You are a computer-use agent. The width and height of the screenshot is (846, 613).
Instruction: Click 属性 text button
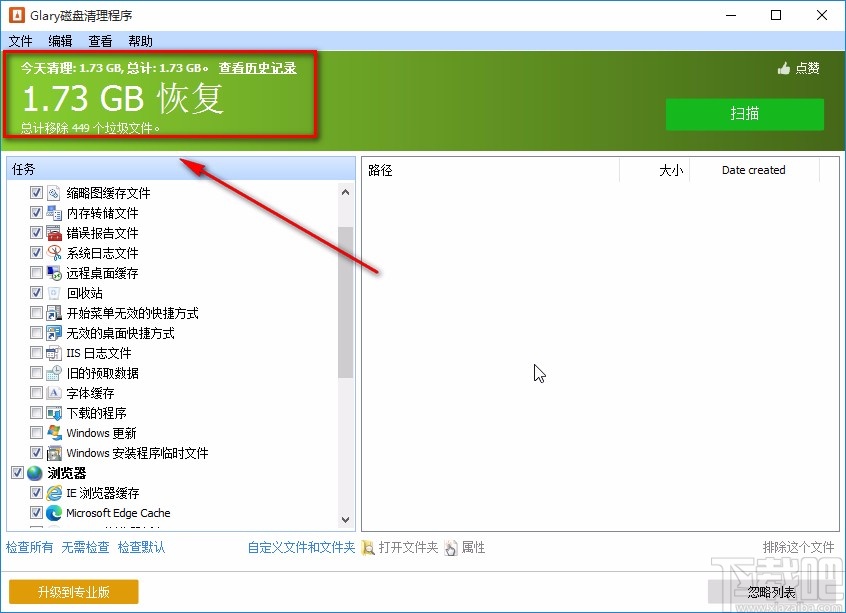pyautogui.click(x=473, y=547)
